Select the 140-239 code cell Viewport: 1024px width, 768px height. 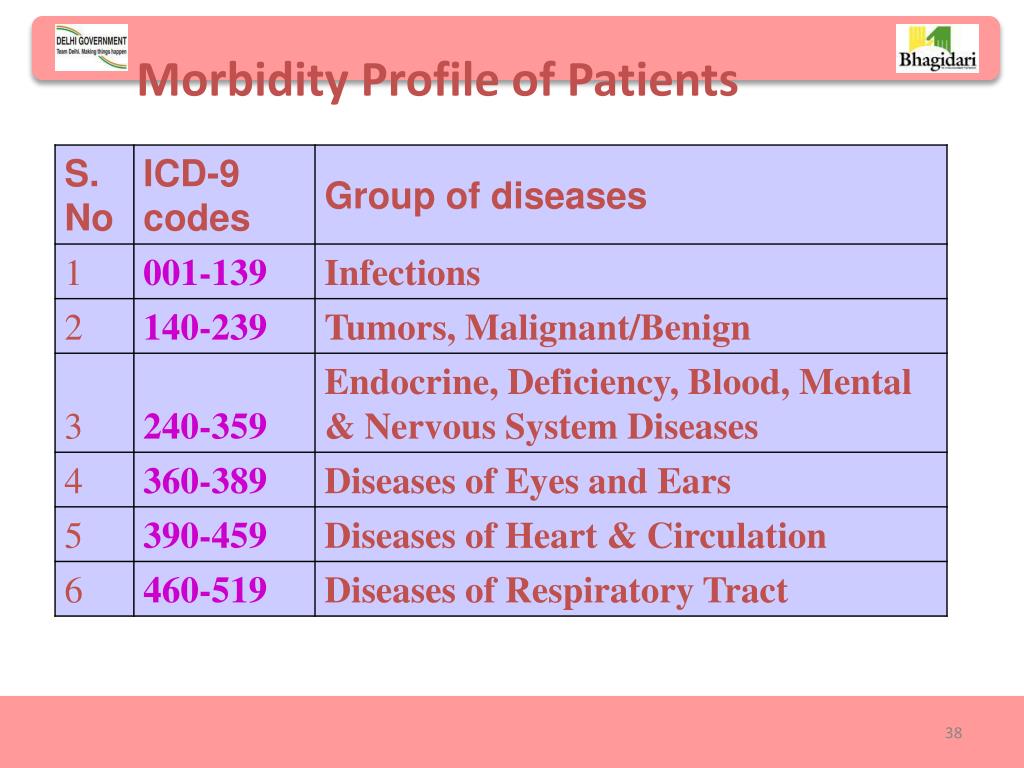[x=205, y=327]
